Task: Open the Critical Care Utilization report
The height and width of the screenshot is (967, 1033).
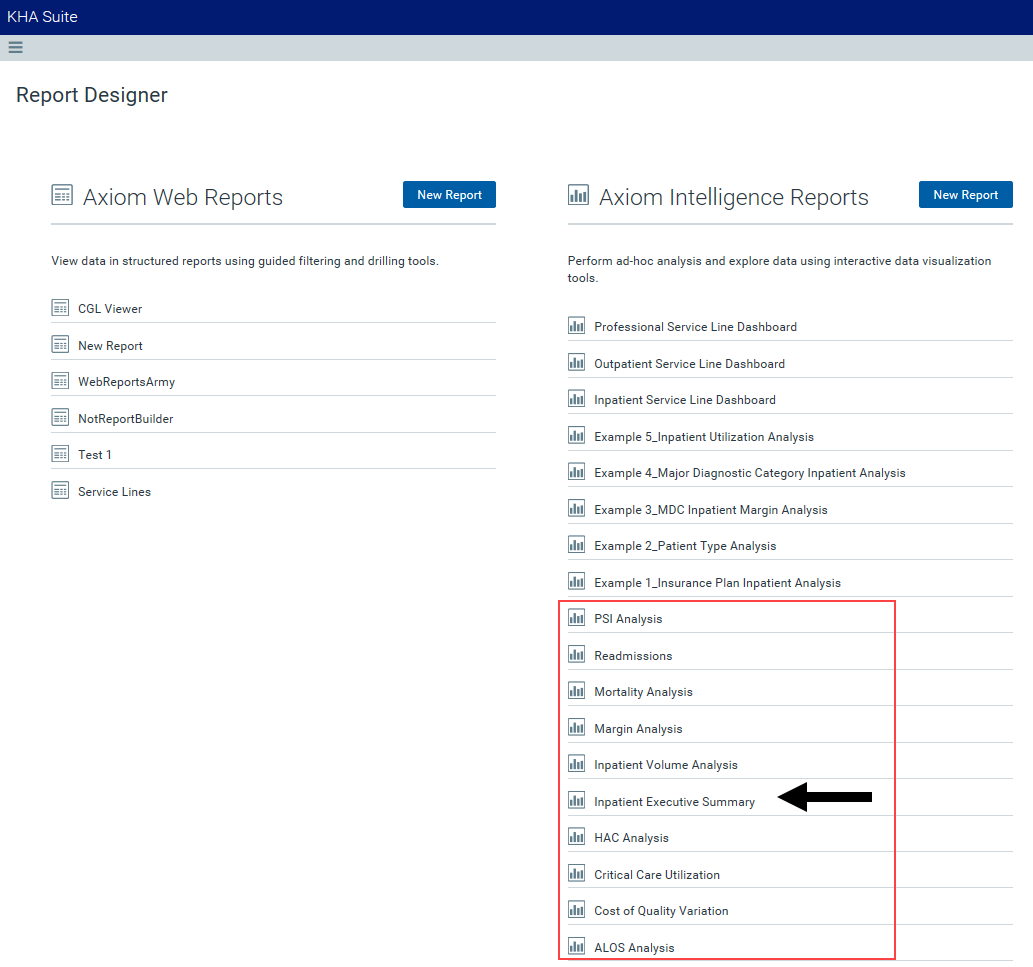Action: [657, 875]
